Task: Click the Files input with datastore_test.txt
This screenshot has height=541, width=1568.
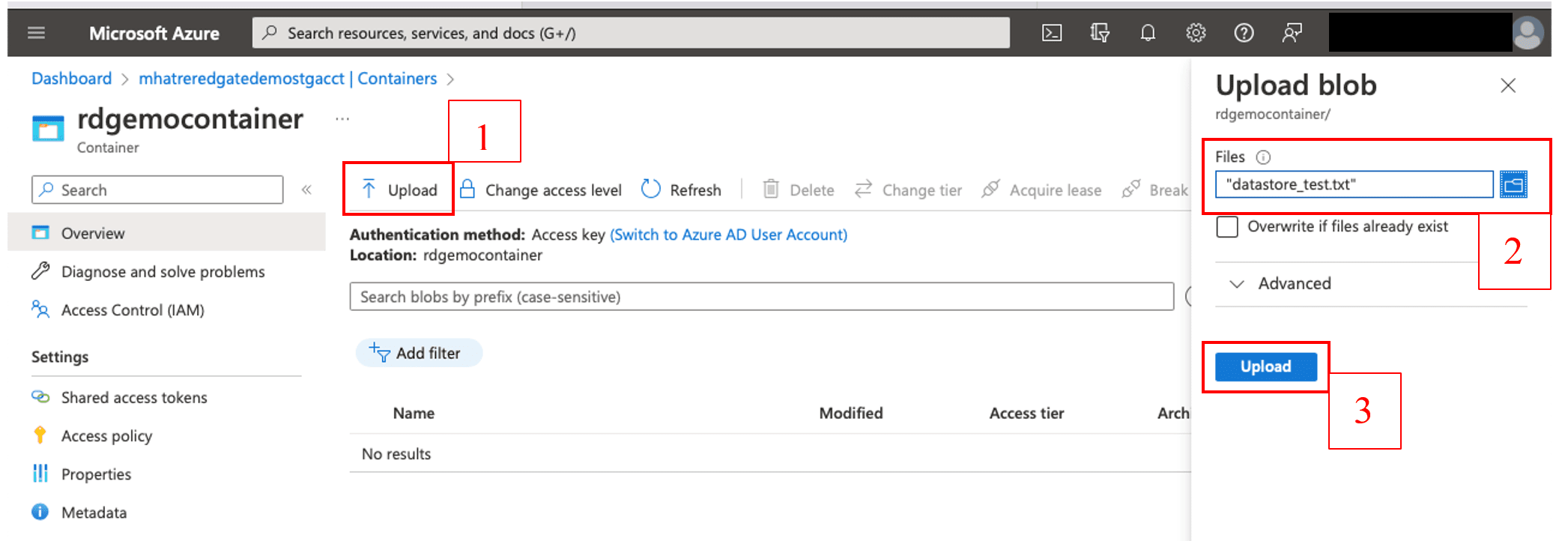Action: coord(1354,184)
